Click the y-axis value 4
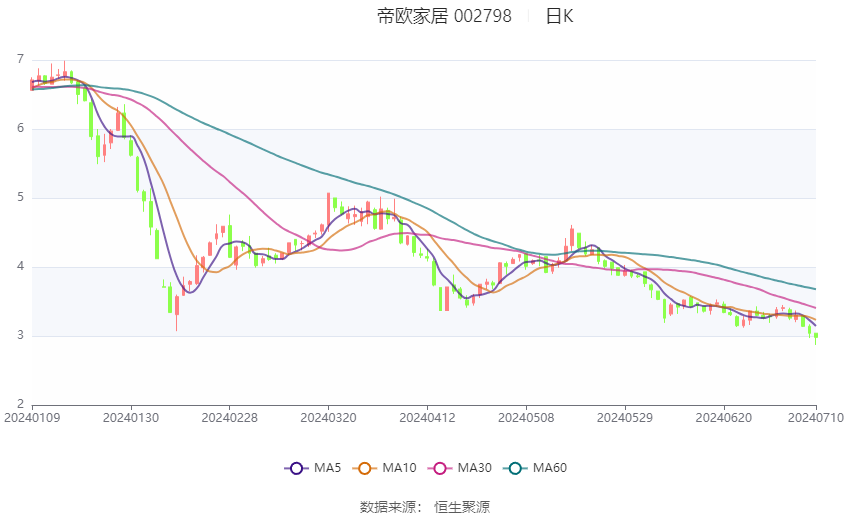The width and height of the screenshot is (850, 517). tap(21, 266)
